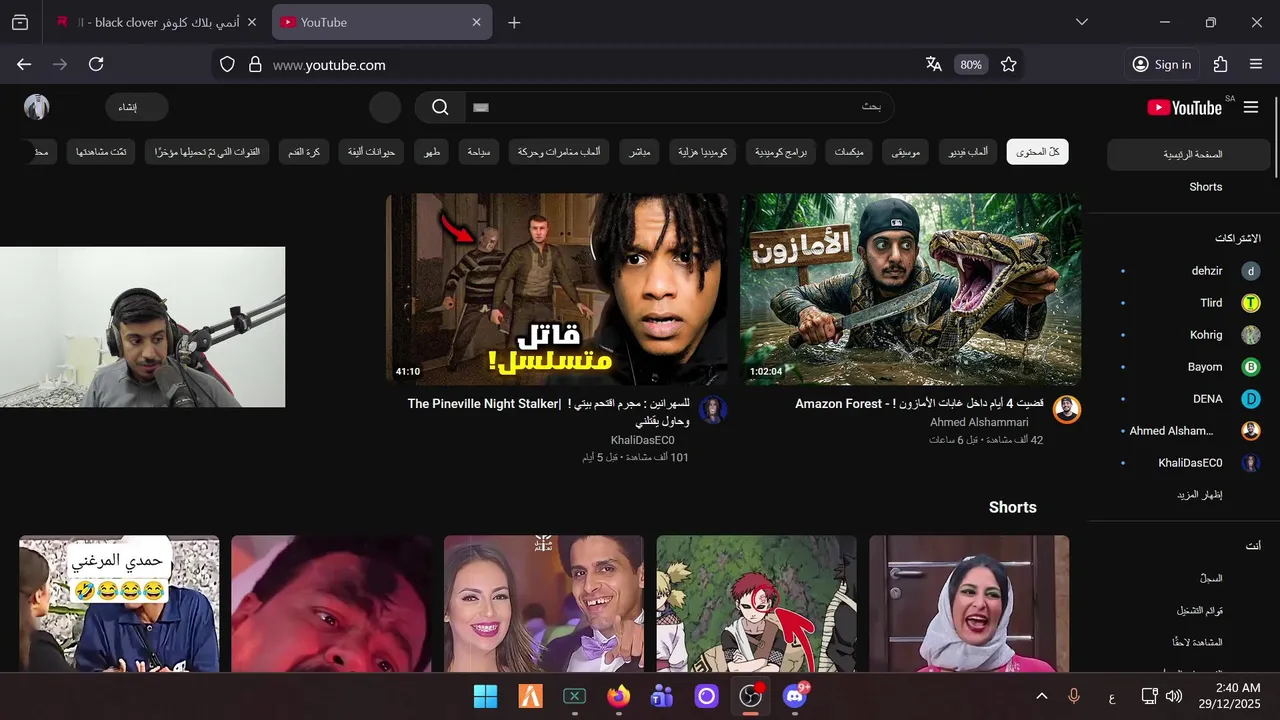Click the volume icon in the system tray
1280x720 pixels.
(1174, 696)
